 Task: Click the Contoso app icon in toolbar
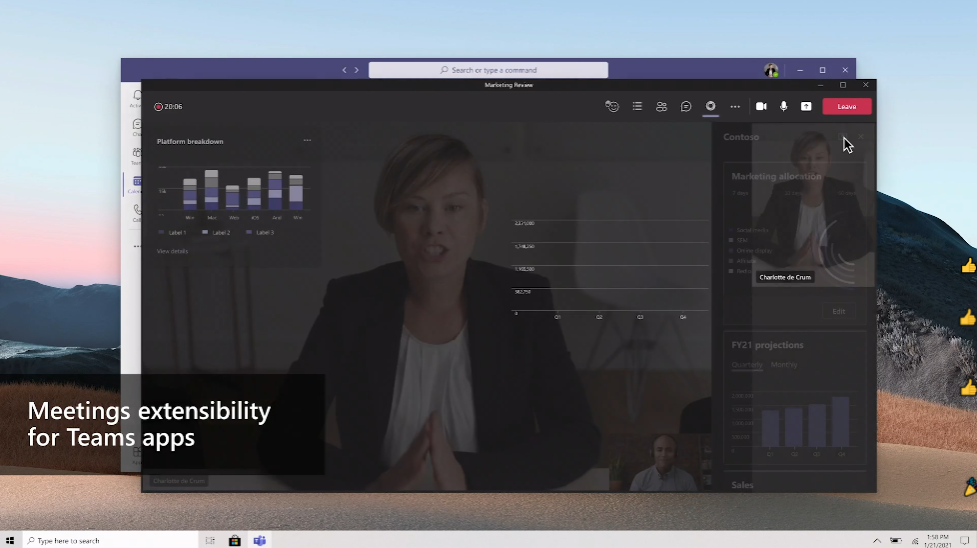point(710,106)
